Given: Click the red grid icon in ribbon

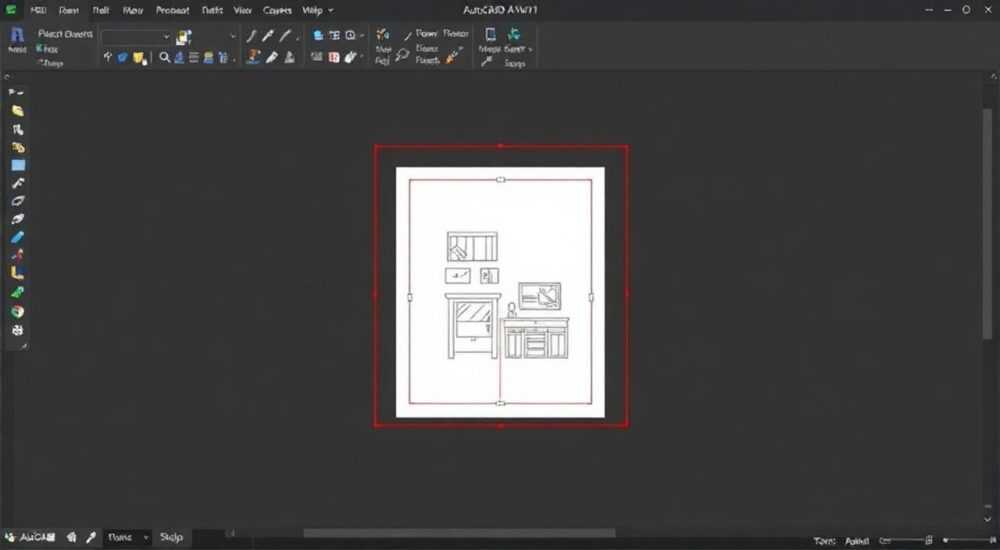Looking at the screenshot, I should tap(334, 57).
